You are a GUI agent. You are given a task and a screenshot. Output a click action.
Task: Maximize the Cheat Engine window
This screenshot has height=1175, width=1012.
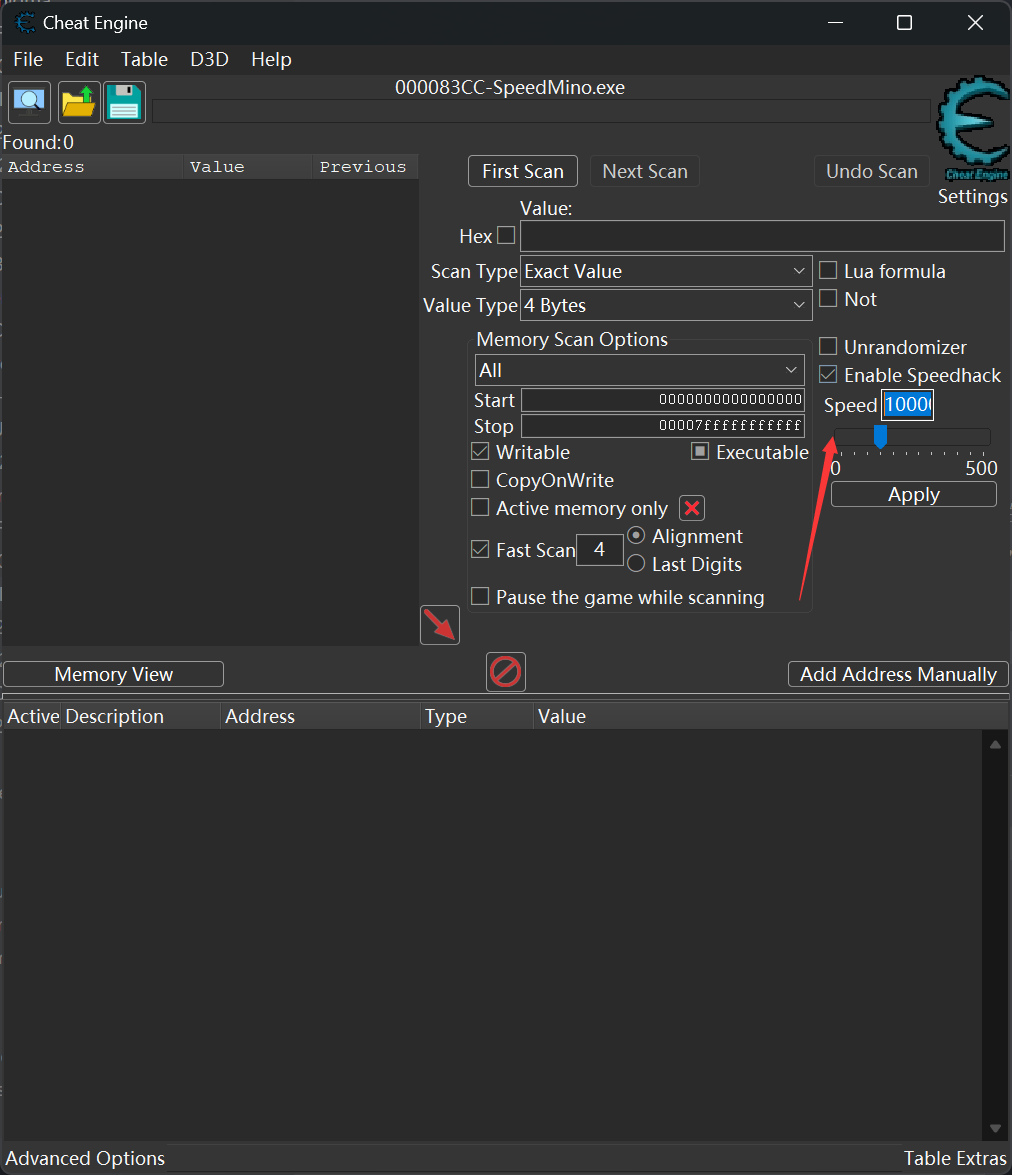tap(905, 22)
